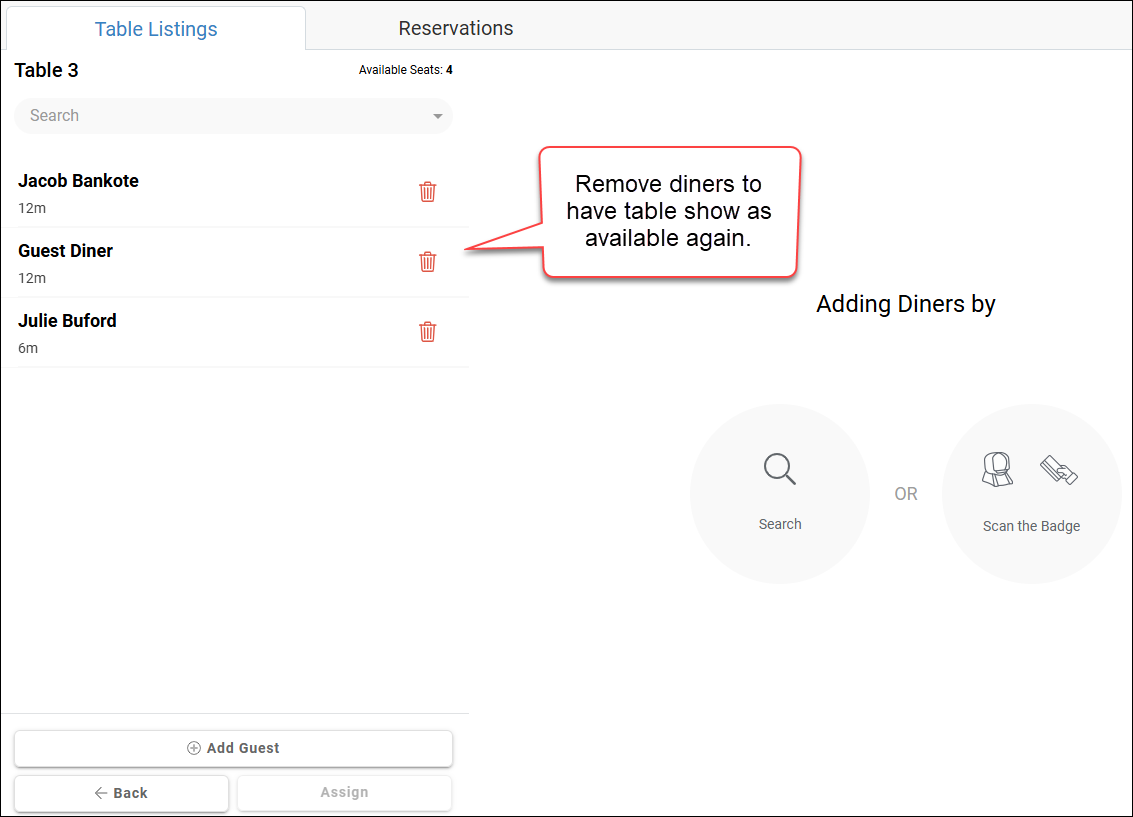Click the trash icon beside Julie Buford
1133x817 pixels.
(427, 332)
